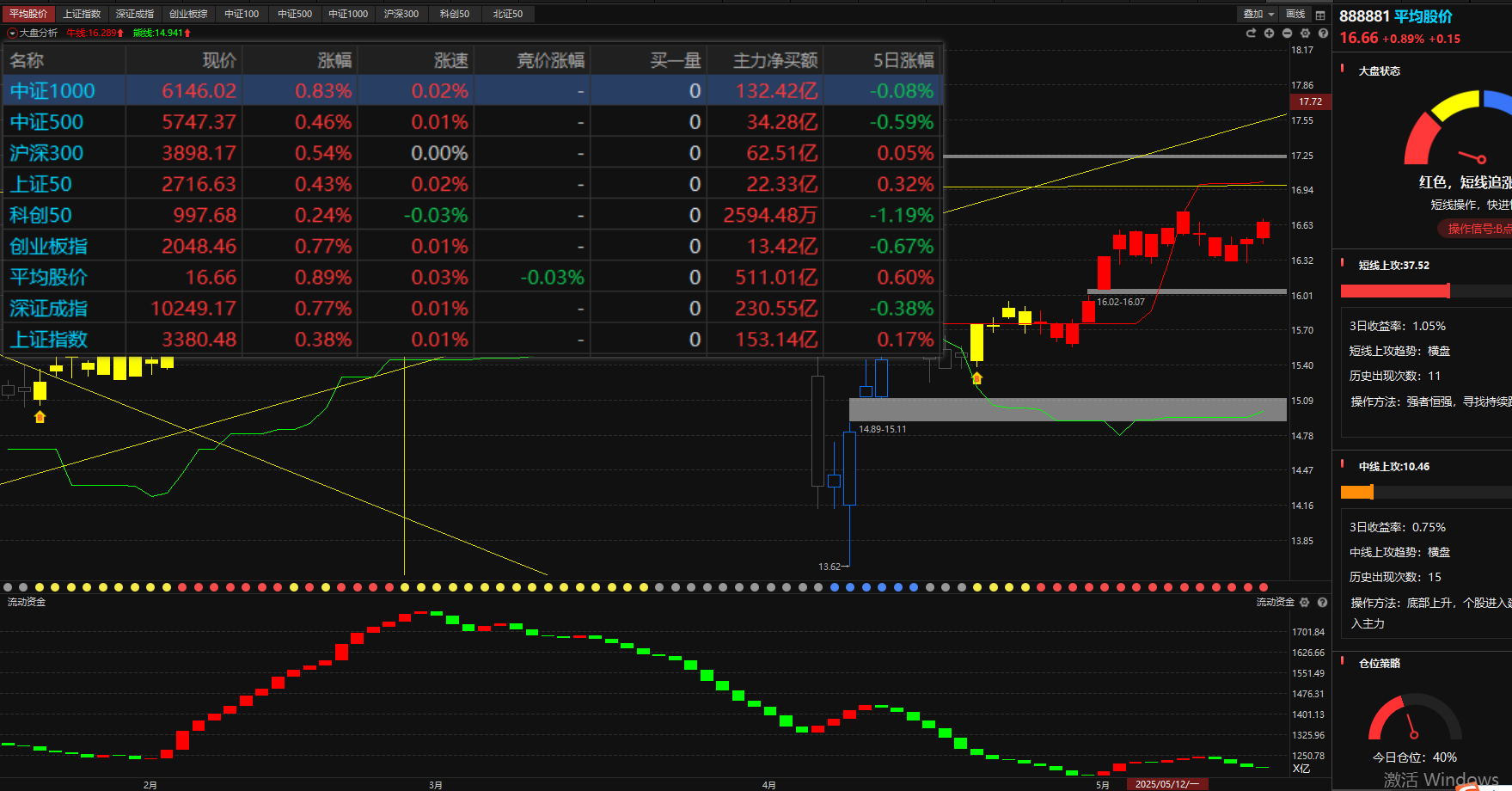
Task: Expand the 大盘分析 indicator dropdown
Action: coord(12,33)
